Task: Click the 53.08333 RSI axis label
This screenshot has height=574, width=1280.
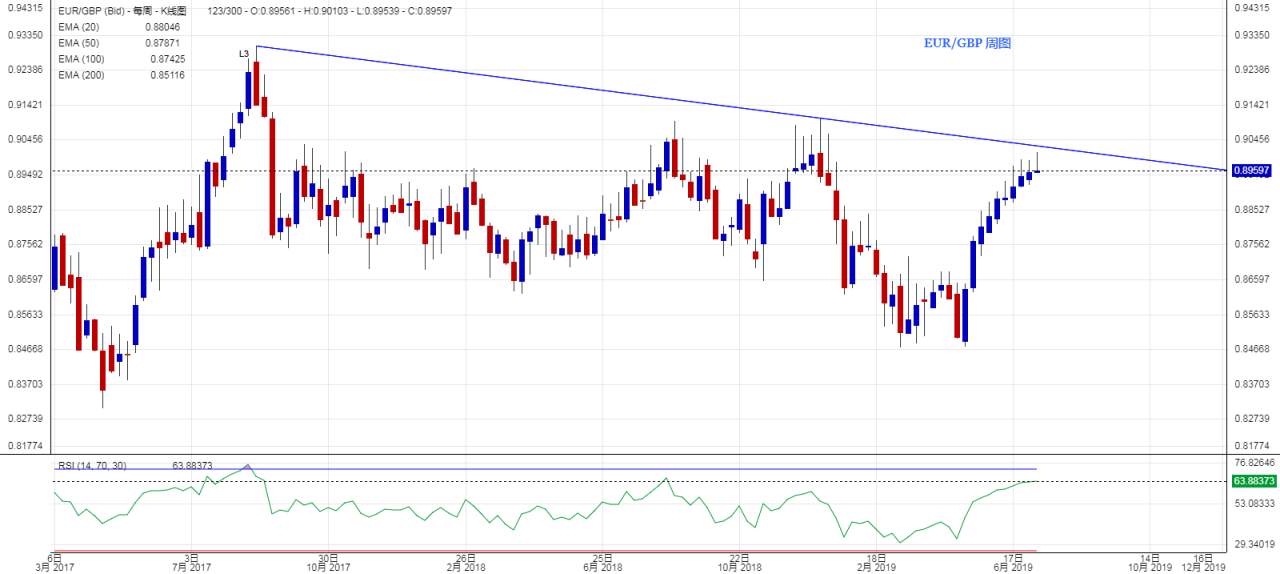Action: (x=1255, y=504)
